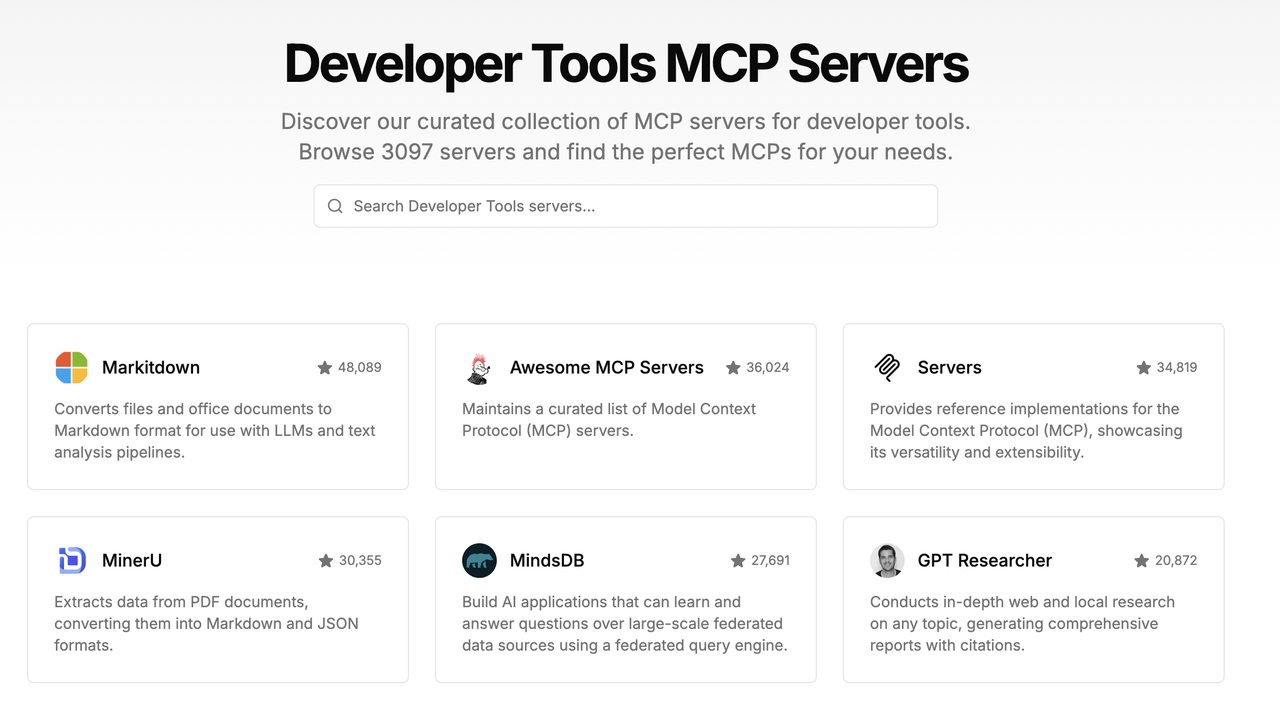
Task: Click the star icon beside 36,024
Action: pyautogui.click(x=733, y=368)
